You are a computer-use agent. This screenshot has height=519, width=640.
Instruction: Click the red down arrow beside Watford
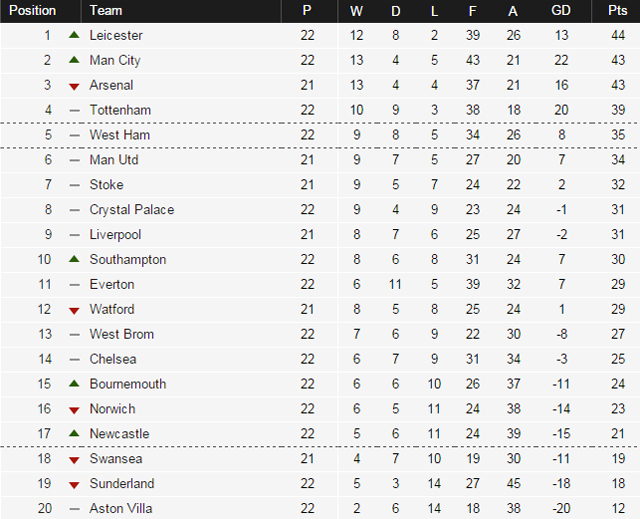pyautogui.click(x=74, y=310)
